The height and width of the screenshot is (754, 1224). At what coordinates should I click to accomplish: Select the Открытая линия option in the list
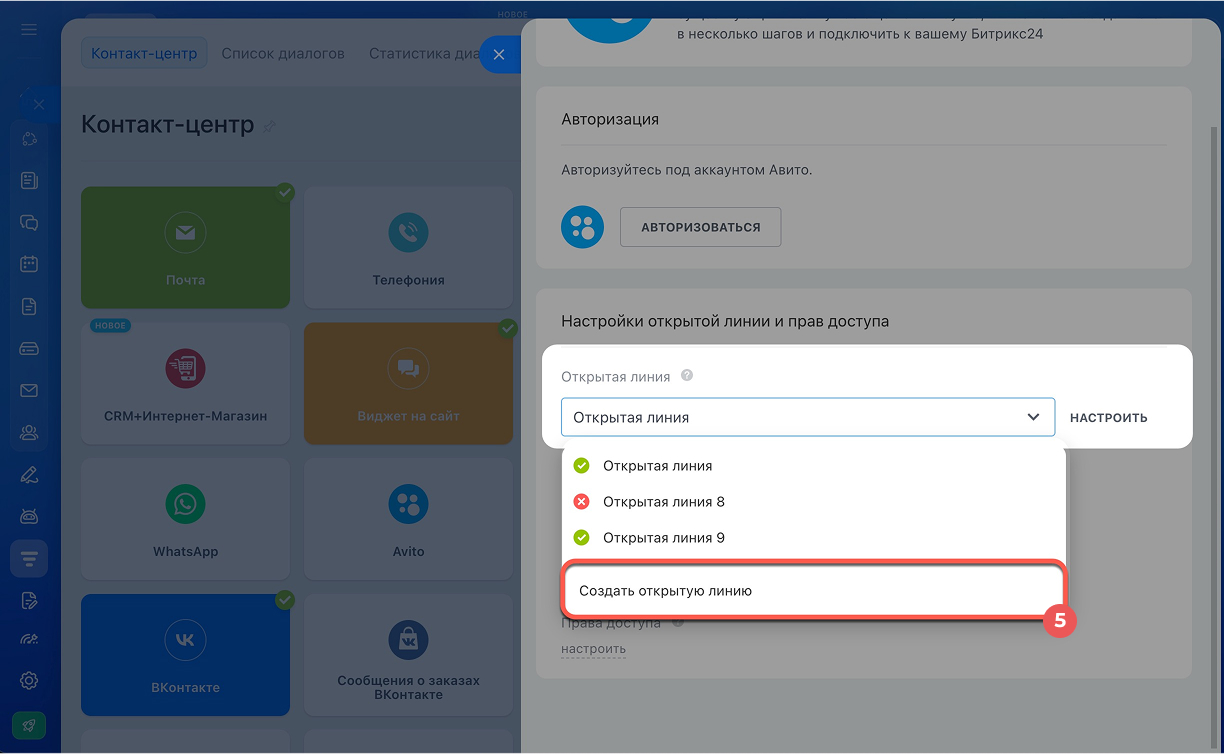click(815, 466)
